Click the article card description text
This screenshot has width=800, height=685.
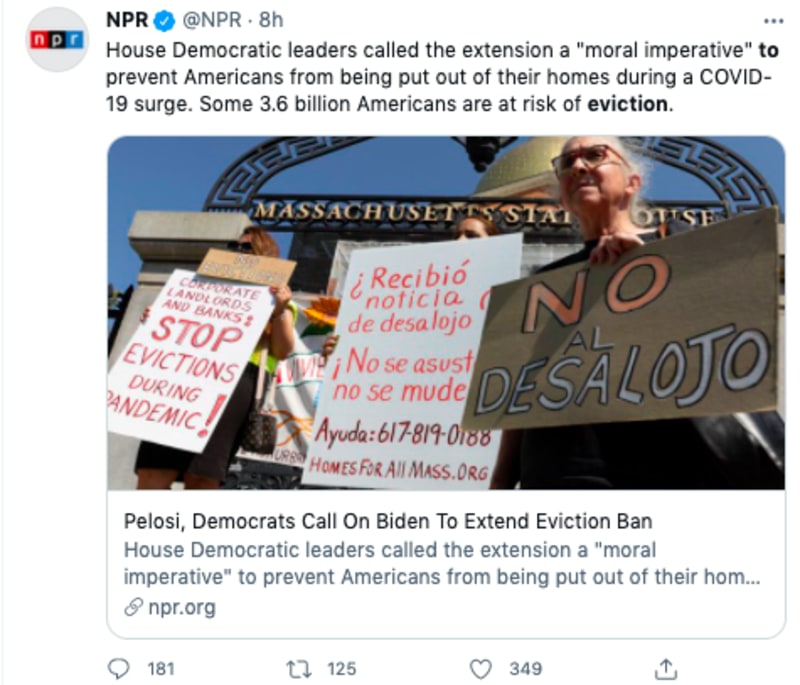(440, 563)
